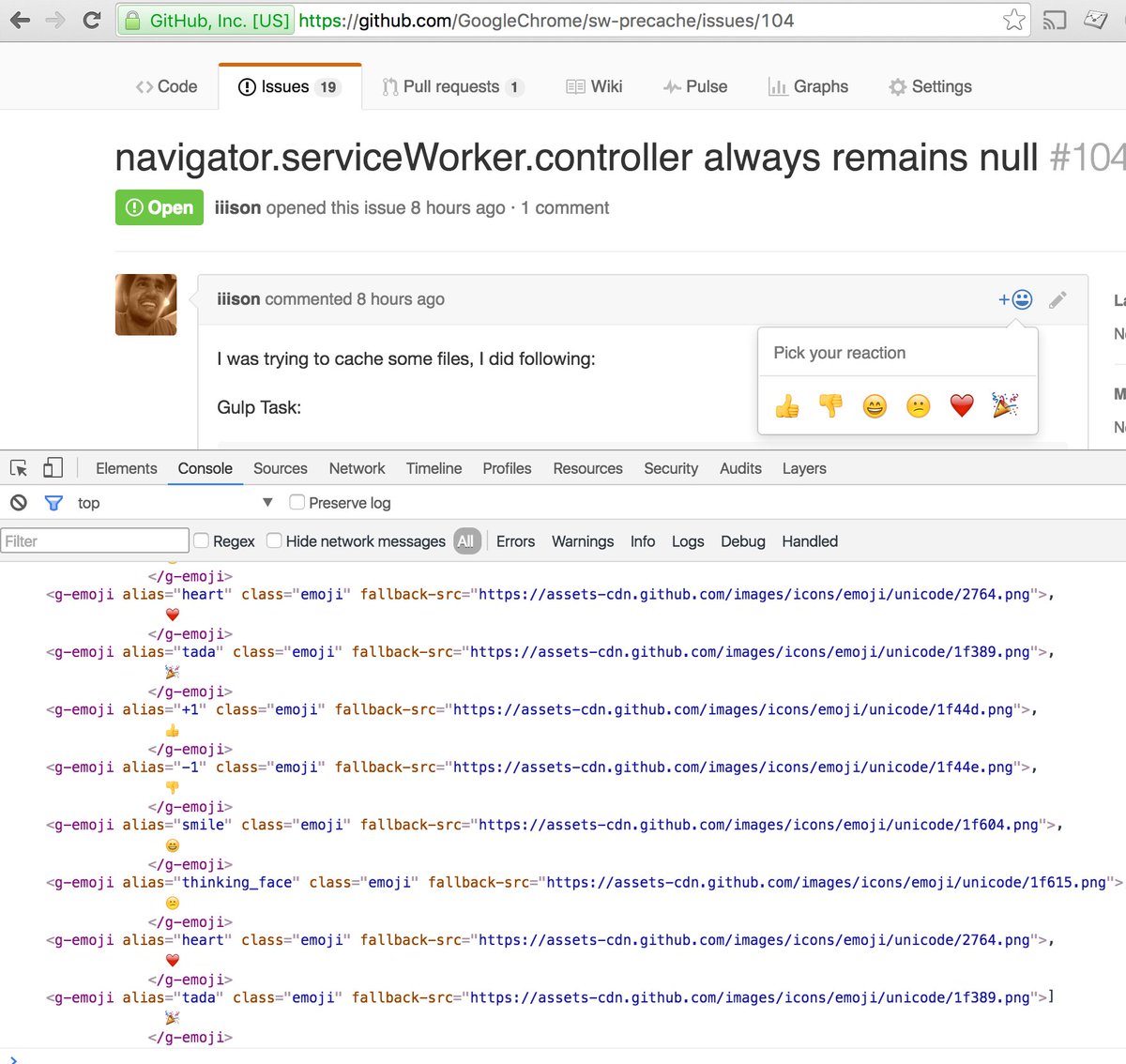This screenshot has height=1064, width=1126.
Task: Open the add reaction smiley icon
Action: (1015, 299)
